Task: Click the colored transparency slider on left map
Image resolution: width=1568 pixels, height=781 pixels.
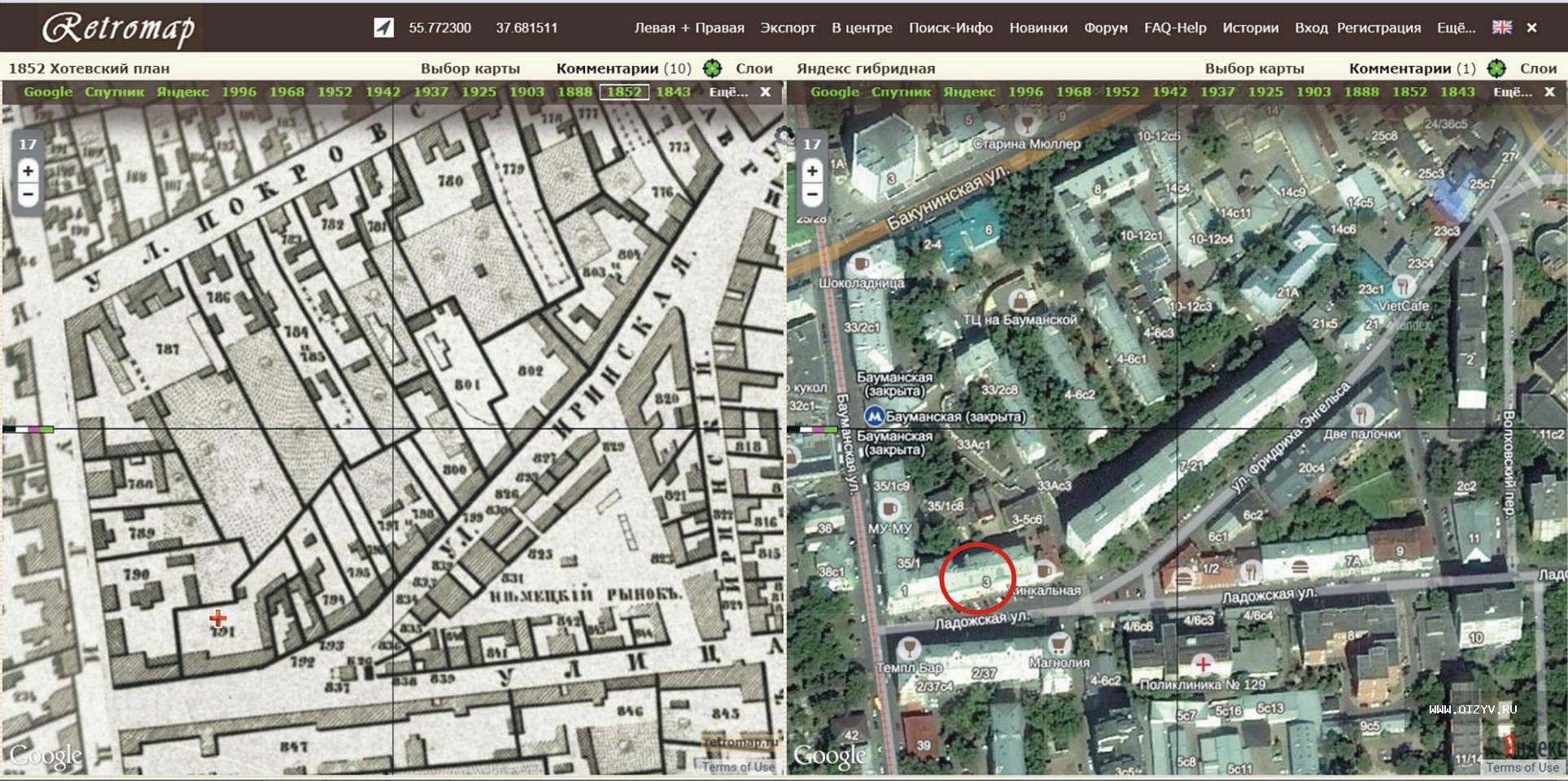Action: pos(28,429)
